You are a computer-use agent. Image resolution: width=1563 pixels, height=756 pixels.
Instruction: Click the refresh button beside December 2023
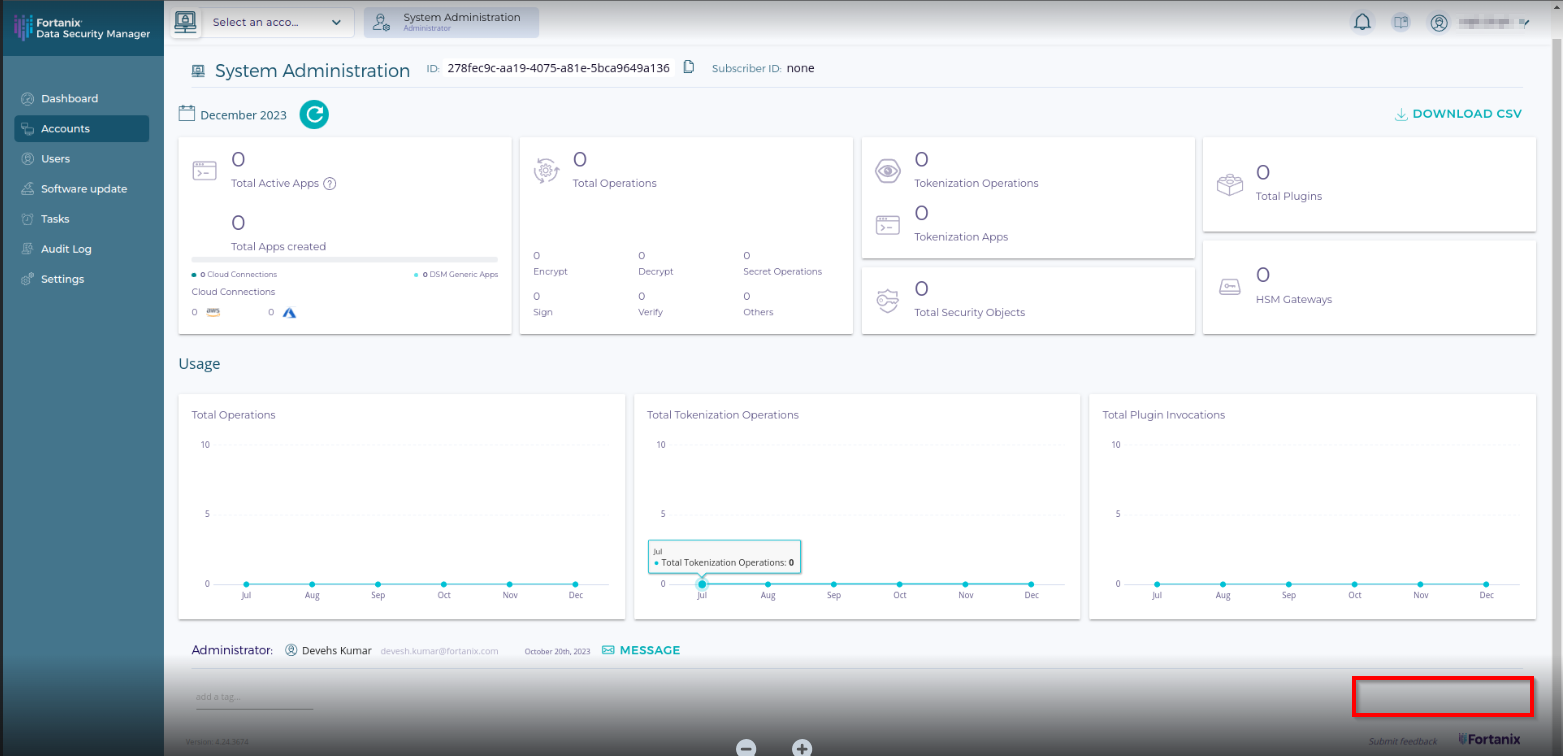point(314,115)
